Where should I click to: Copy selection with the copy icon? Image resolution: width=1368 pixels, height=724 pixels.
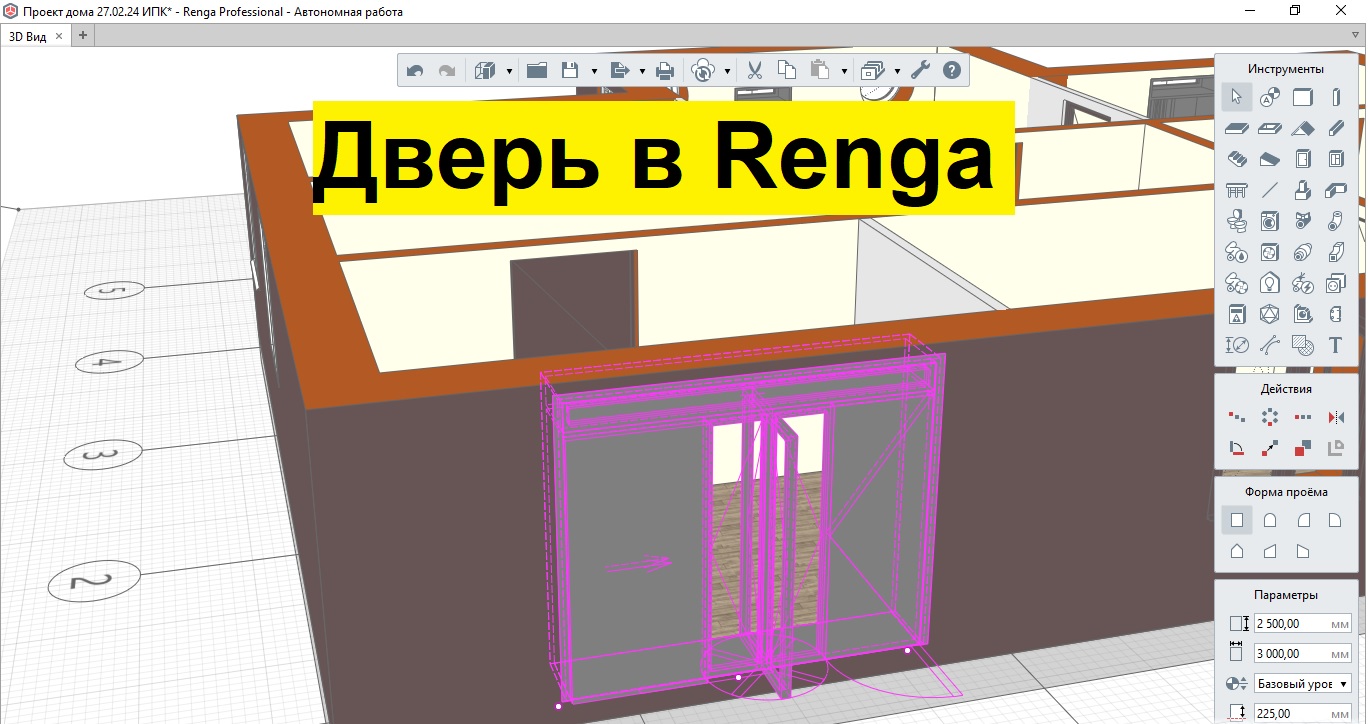click(787, 70)
